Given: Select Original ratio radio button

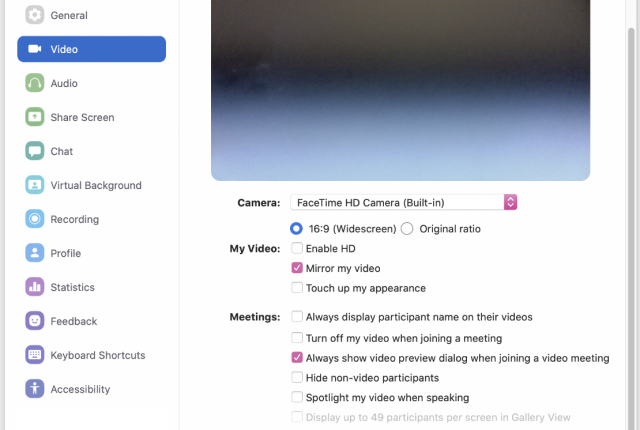Looking at the screenshot, I should (407, 228).
